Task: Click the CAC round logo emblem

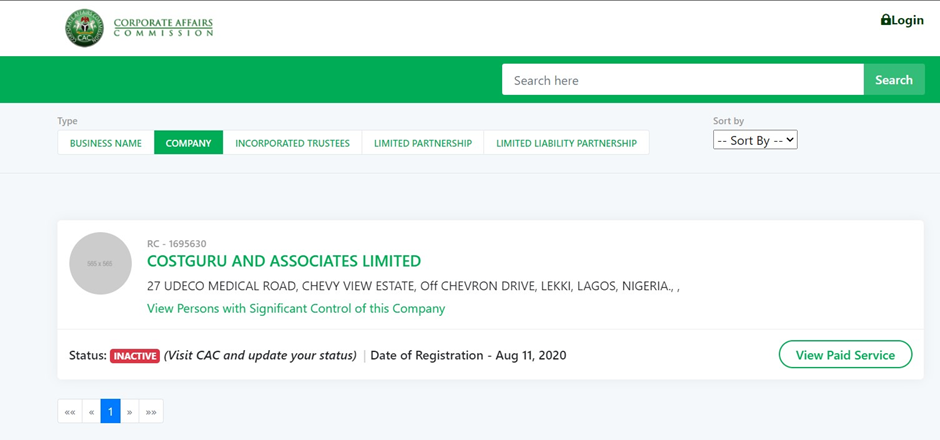Action: coord(85,28)
